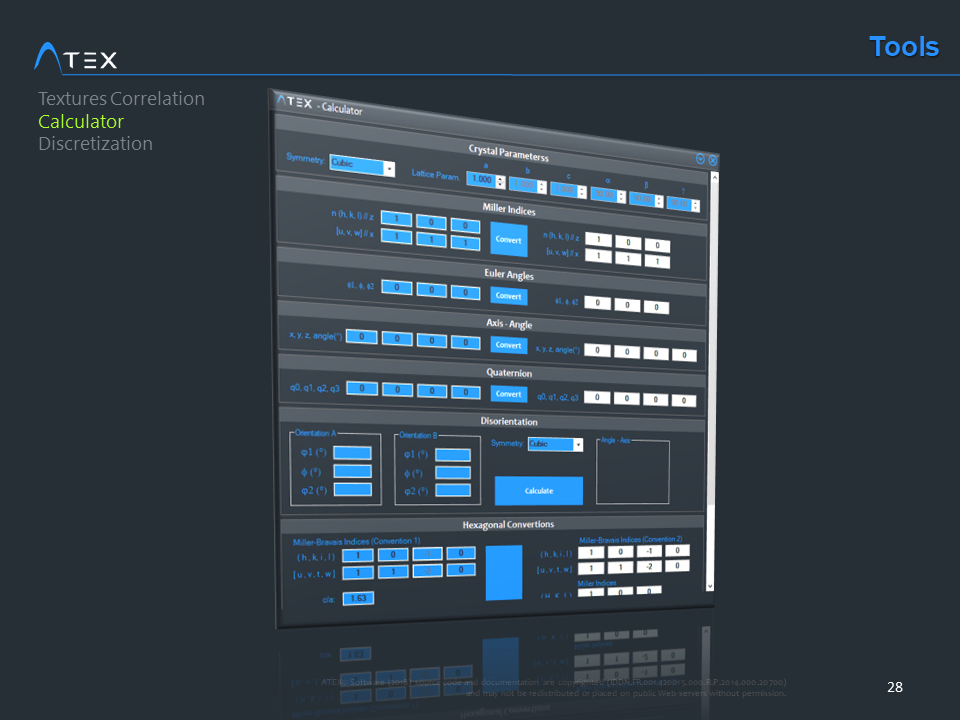
Task: Click the Orientation A φ2 input field
Action: click(353, 489)
